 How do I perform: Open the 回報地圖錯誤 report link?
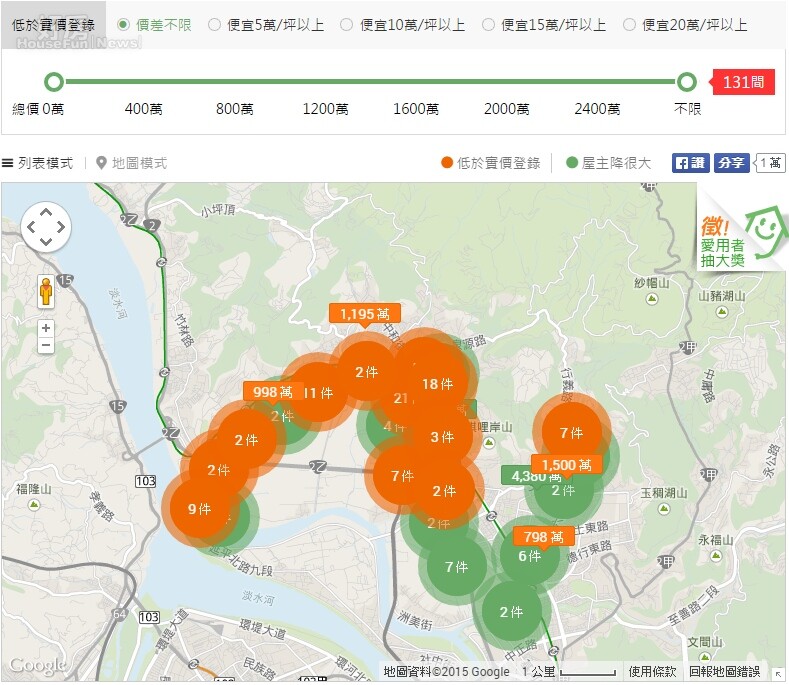pos(724,671)
